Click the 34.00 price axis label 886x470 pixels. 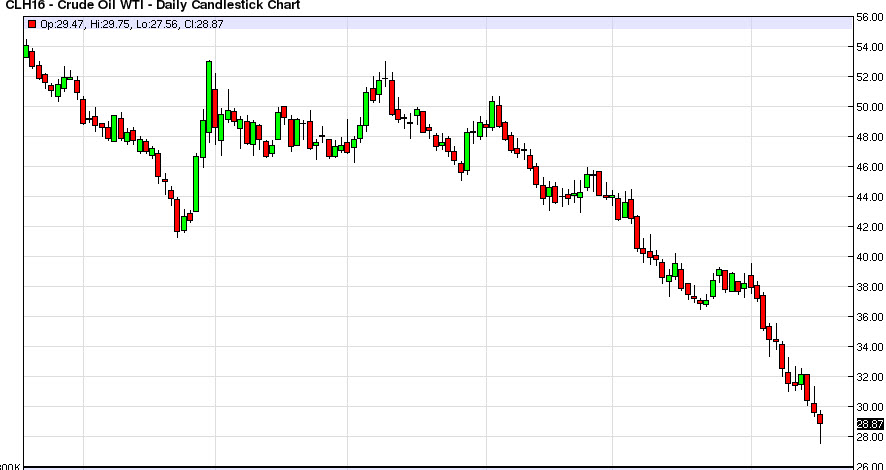click(870, 347)
